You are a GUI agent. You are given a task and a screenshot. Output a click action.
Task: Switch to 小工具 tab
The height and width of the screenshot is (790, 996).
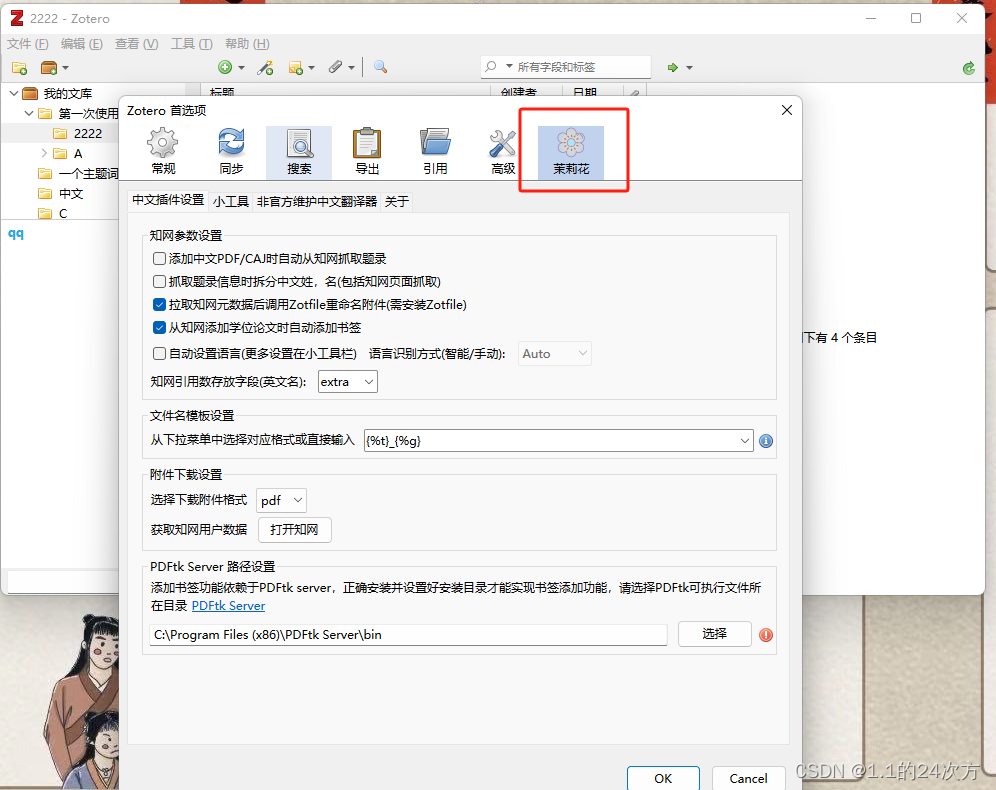pyautogui.click(x=231, y=202)
